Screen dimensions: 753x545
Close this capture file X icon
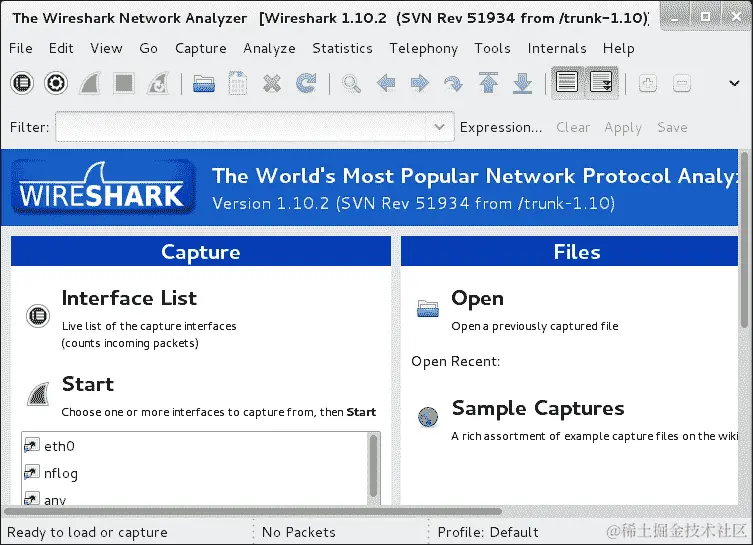pyautogui.click(x=272, y=84)
